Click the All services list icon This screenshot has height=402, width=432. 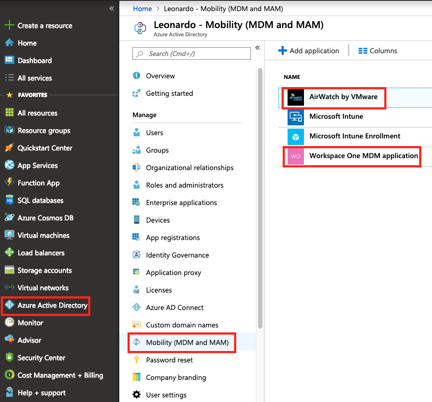coord(9,78)
